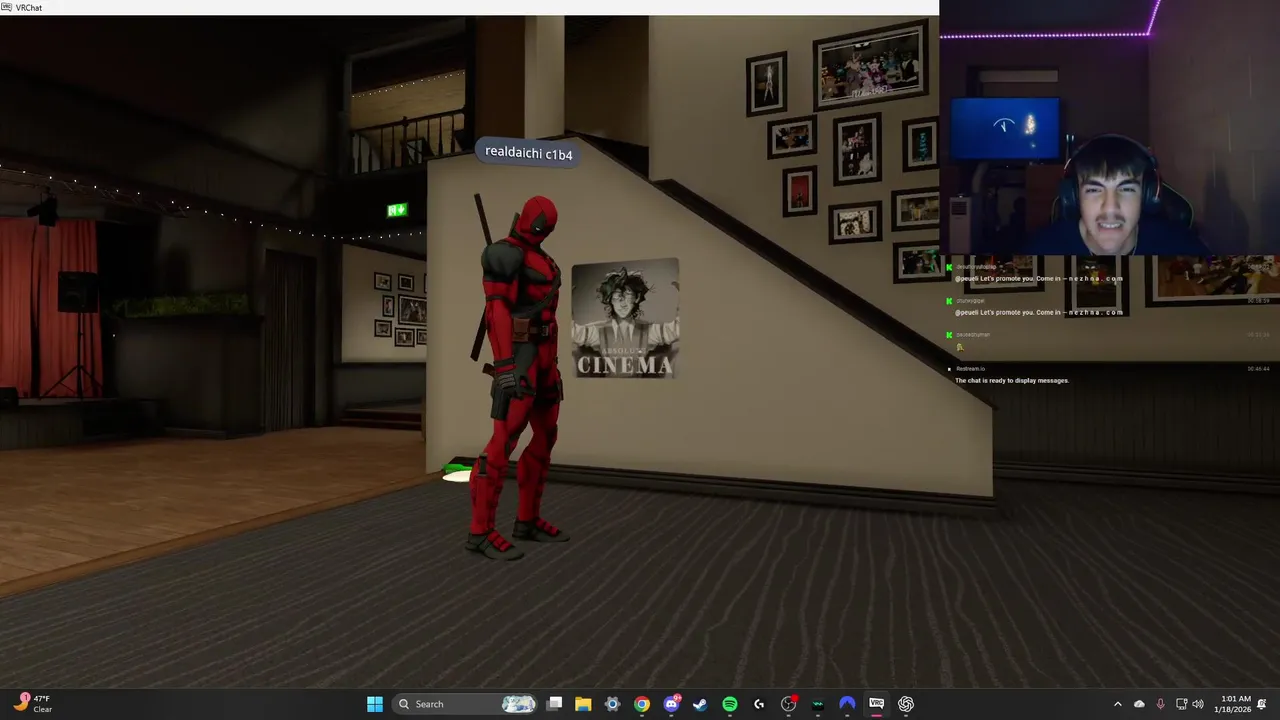
Task: Open the Windows Start menu
Action: point(375,704)
